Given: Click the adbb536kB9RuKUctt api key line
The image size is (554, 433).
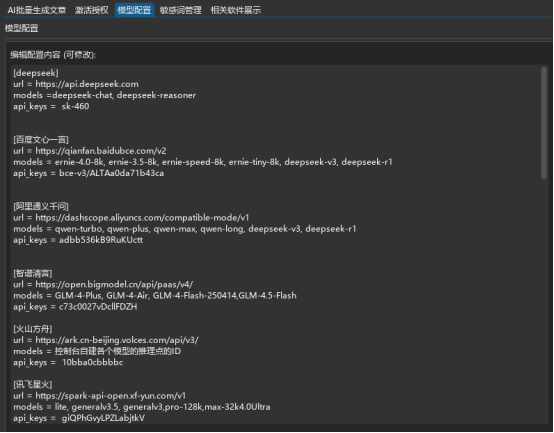Looking at the screenshot, I should (x=78, y=240).
